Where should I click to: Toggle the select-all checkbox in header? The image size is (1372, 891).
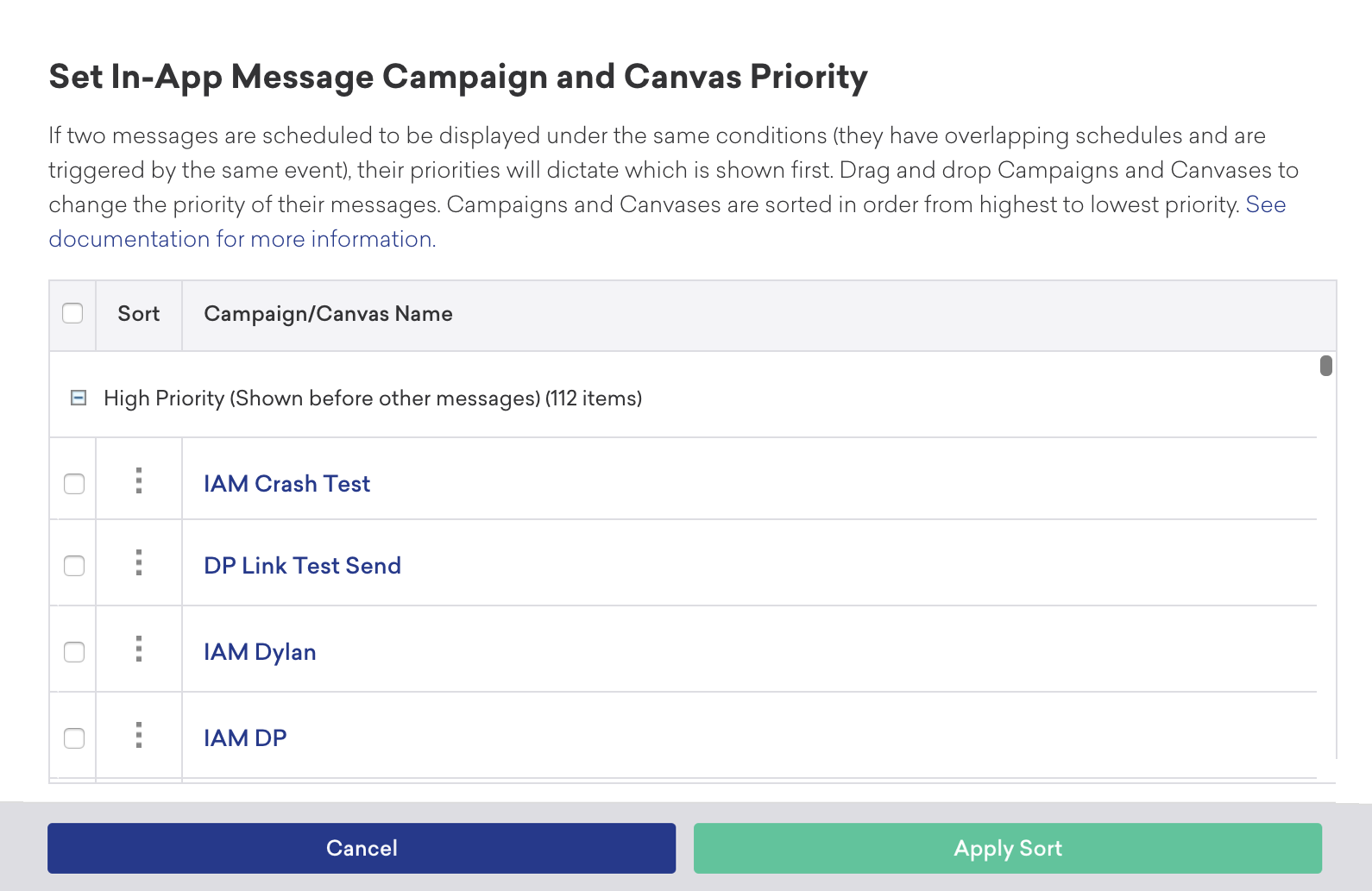[x=72, y=313]
